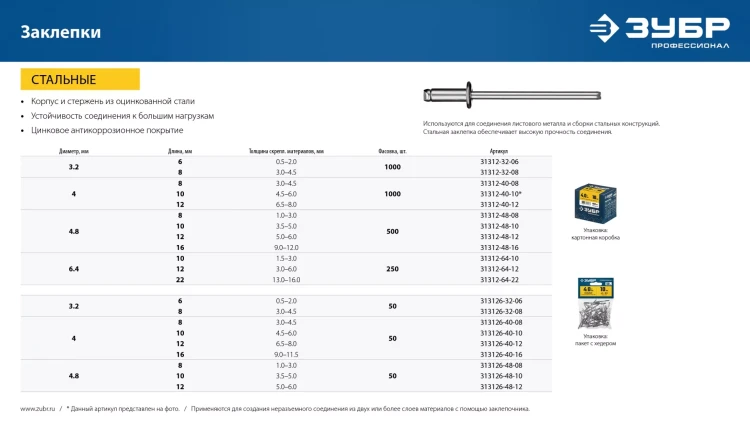Select article 313126-40-10
The height and width of the screenshot is (422, 750).
pos(501,333)
